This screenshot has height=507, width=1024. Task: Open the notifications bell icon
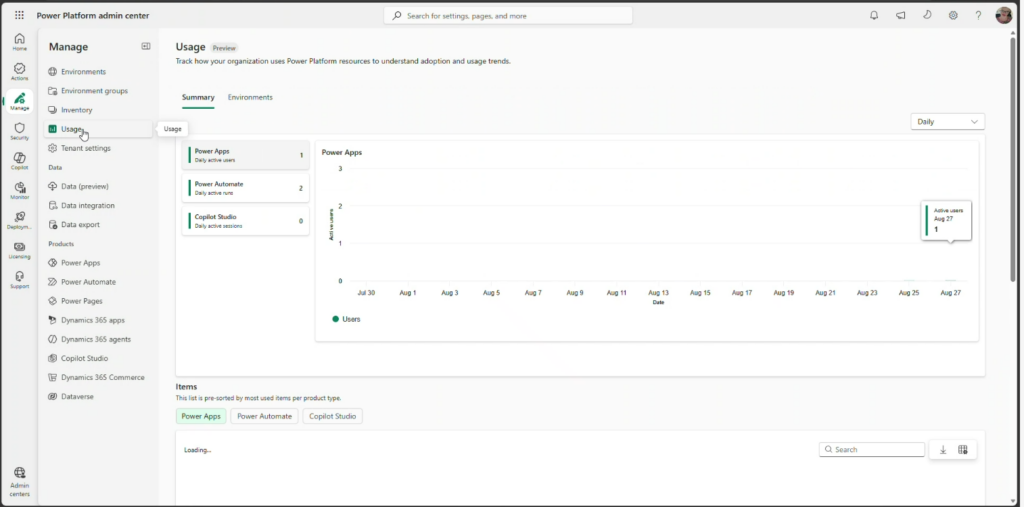(874, 16)
